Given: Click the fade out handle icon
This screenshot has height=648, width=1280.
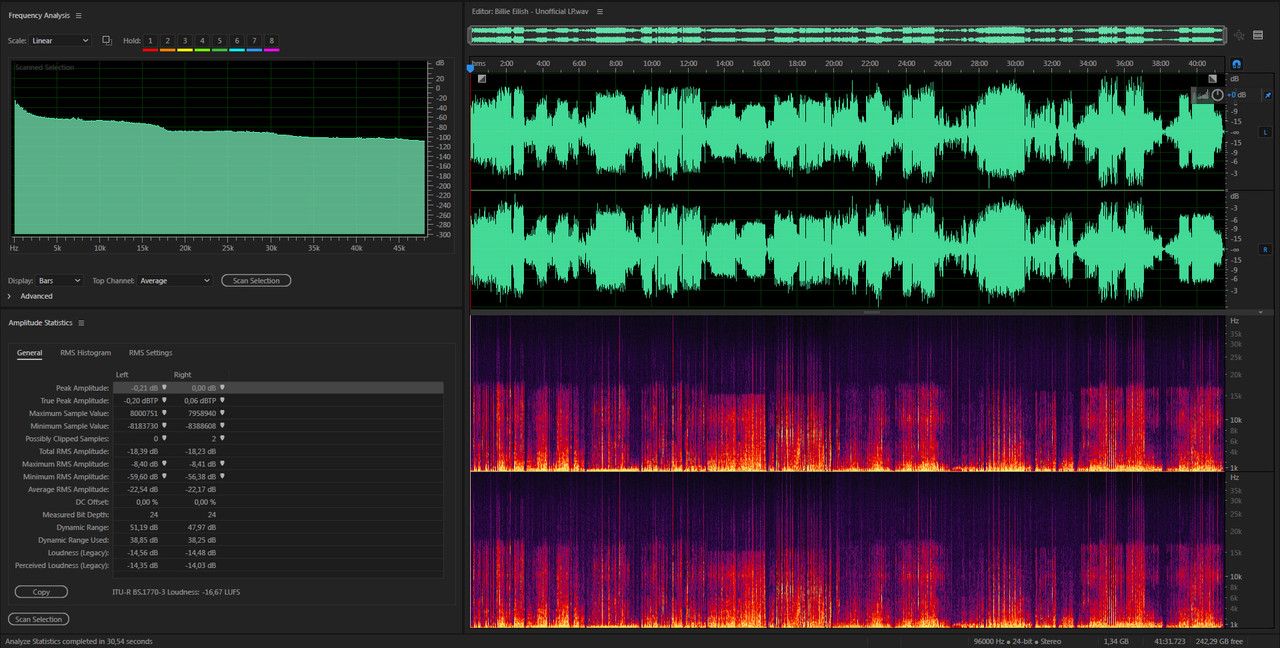Looking at the screenshot, I should [1213, 78].
